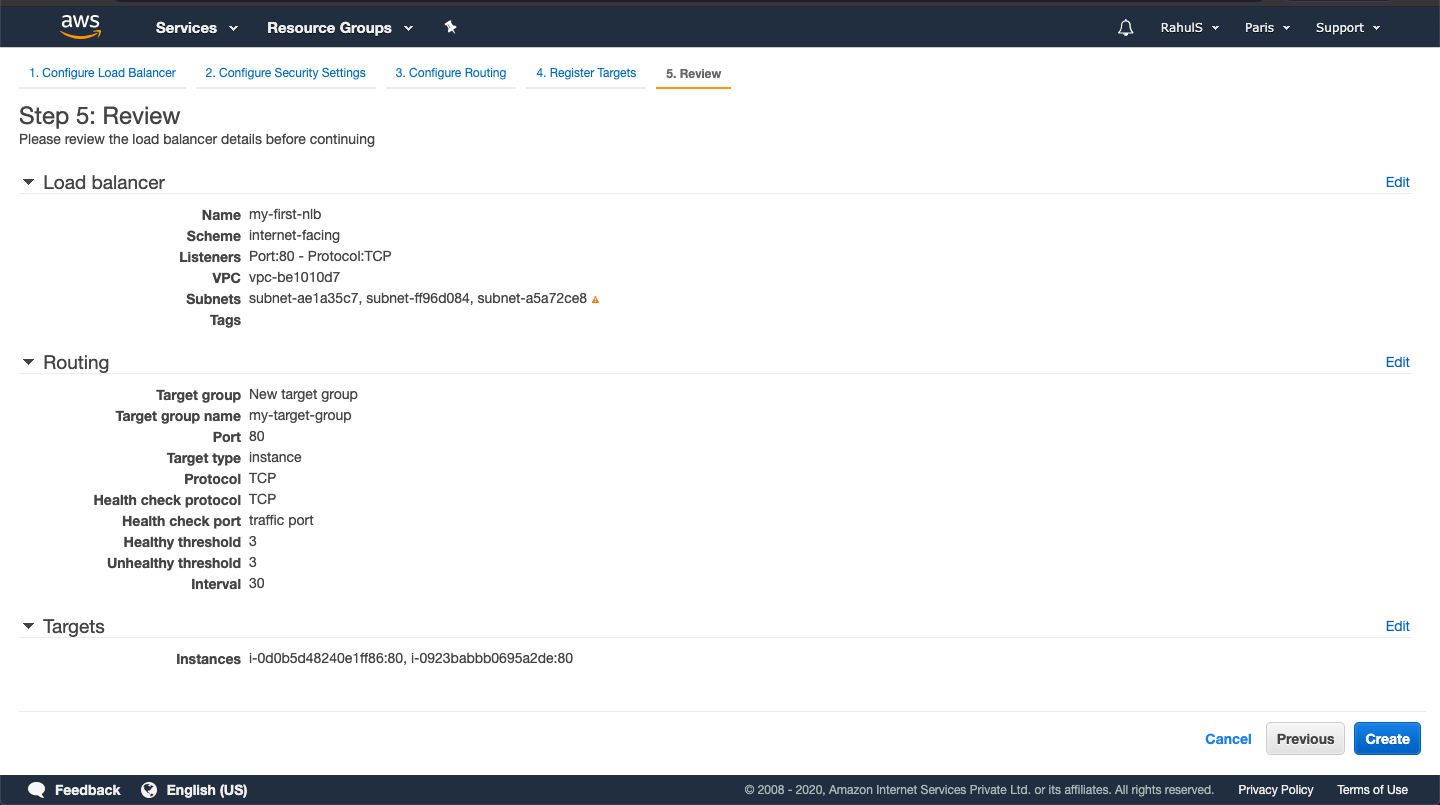Open the Support dropdown
The height and width of the screenshot is (805, 1440).
[x=1347, y=27]
